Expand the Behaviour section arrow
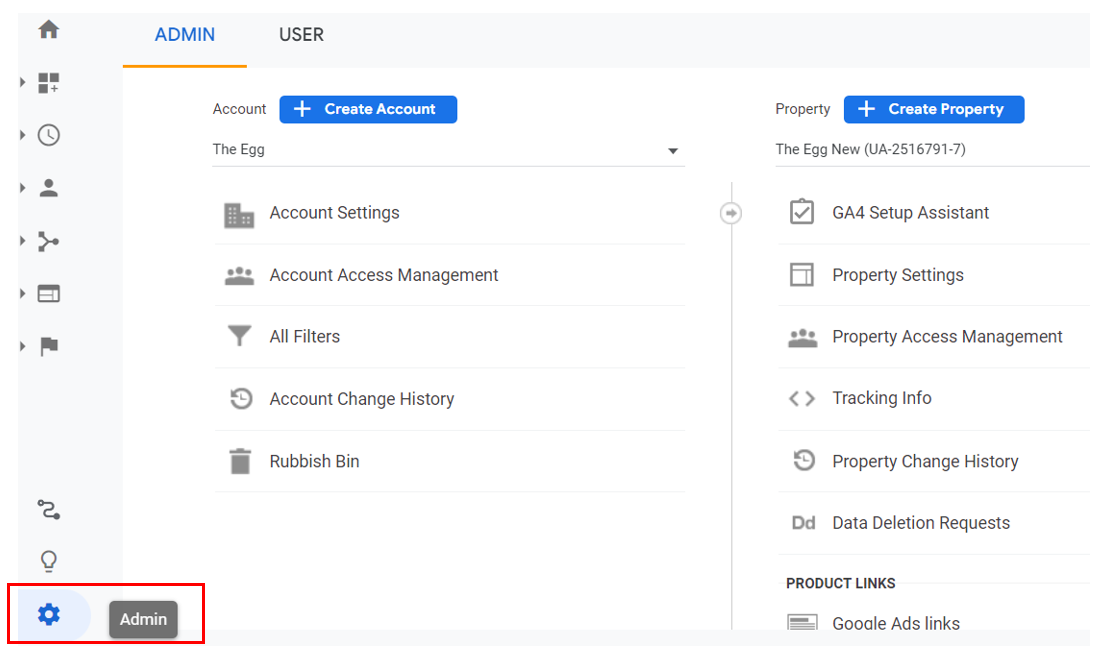 tap(22, 294)
